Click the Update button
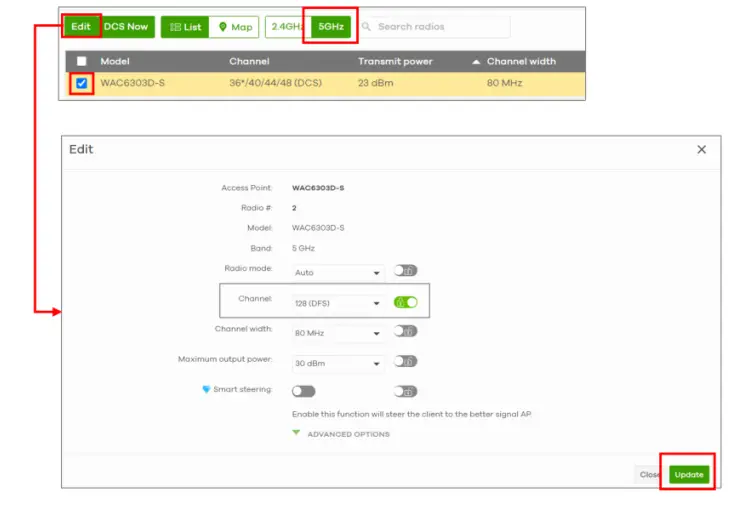Image resolution: width=750 pixels, height=507 pixels. click(x=689, y=474)
